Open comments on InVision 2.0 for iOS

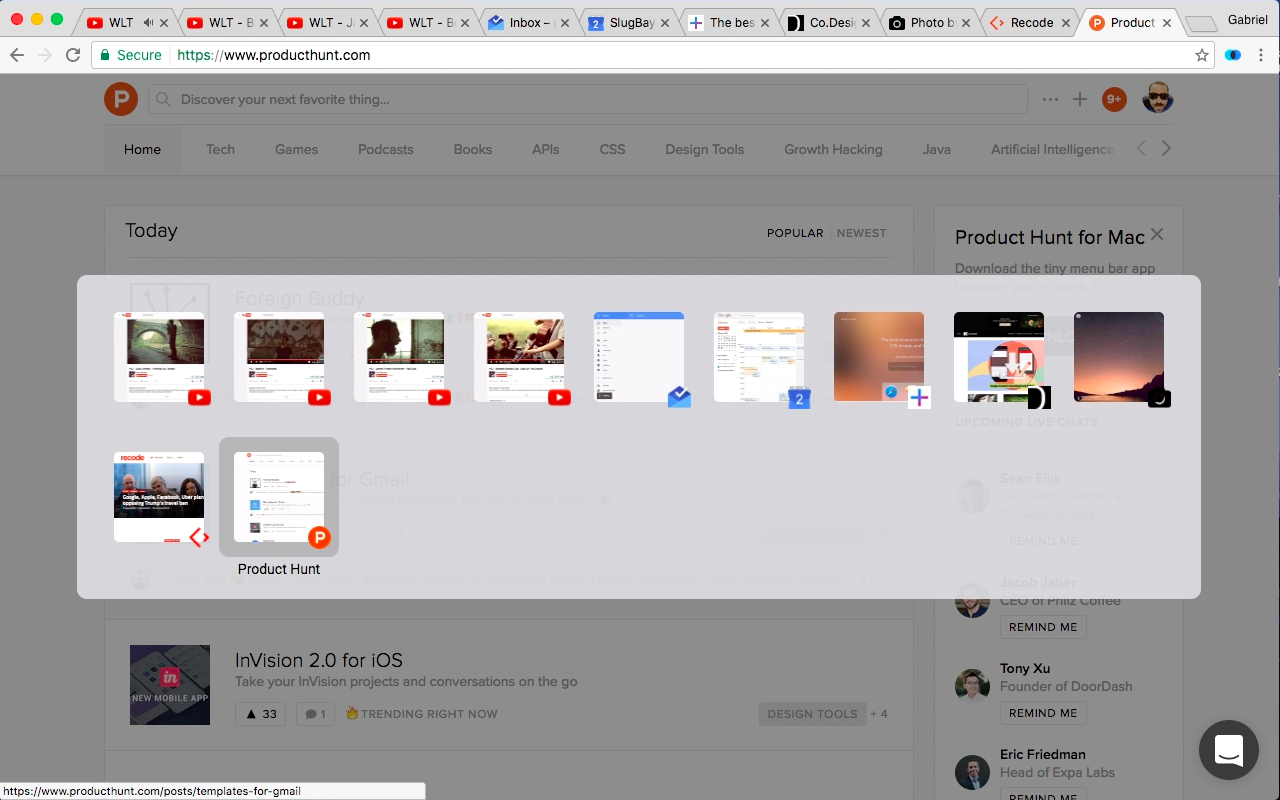(x=315, y=714)
